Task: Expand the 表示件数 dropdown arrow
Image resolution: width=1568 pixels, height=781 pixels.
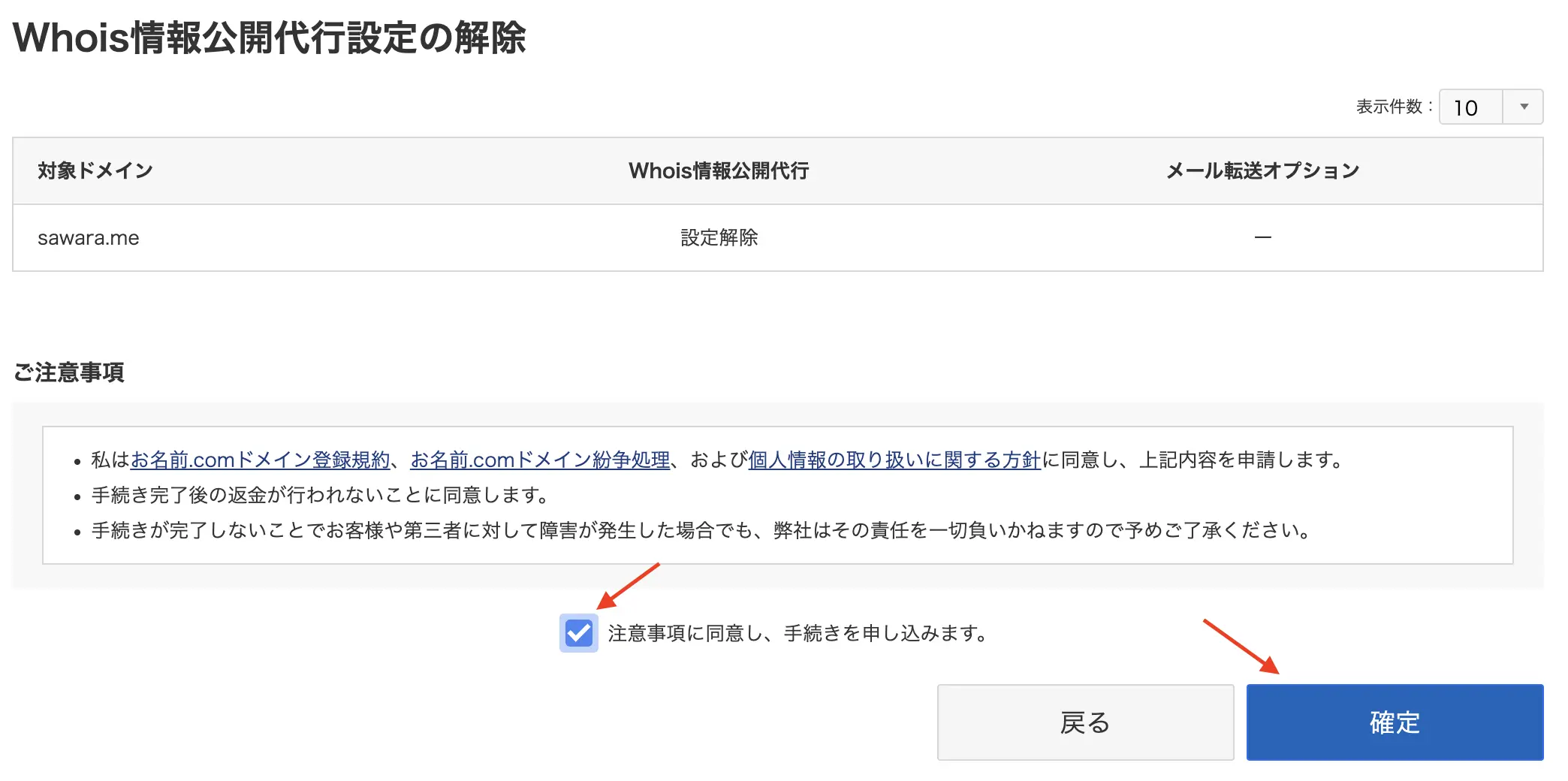Action: [x=1524, y=107]
